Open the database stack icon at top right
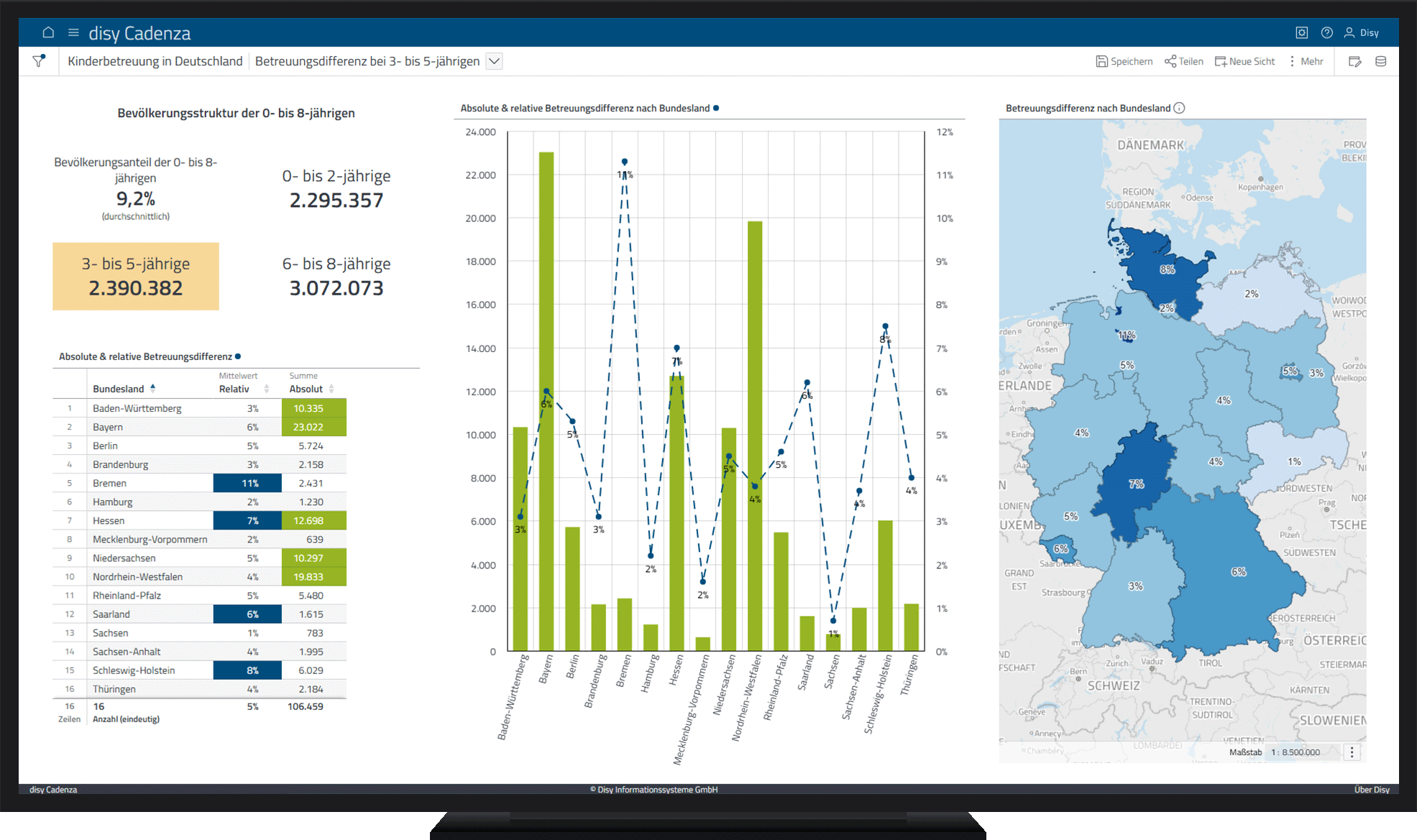1417x840 pixels. coord(1380,61)
